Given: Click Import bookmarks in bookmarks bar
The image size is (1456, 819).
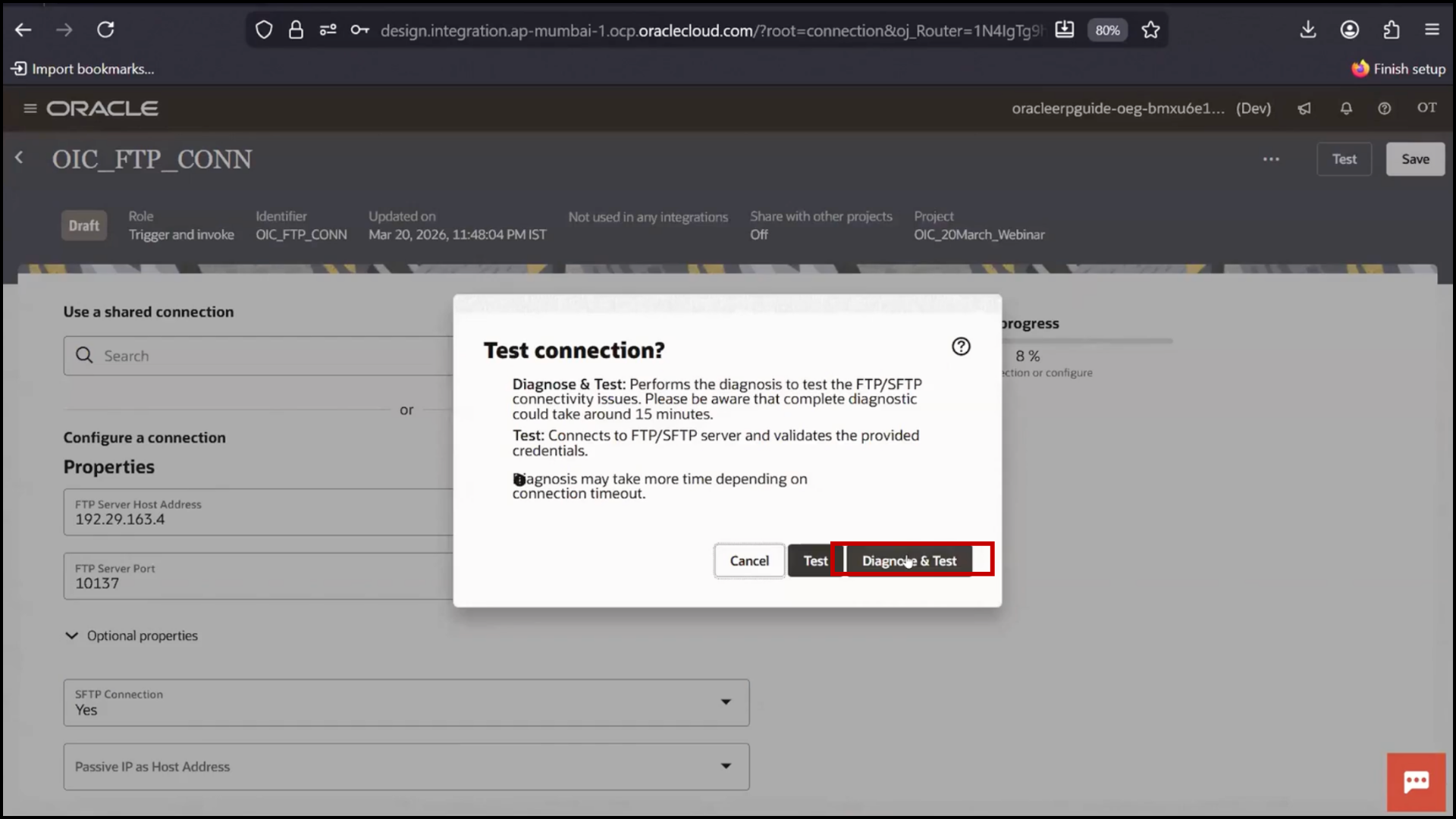Looking at the screenshot, I should [x=83, y=69].
